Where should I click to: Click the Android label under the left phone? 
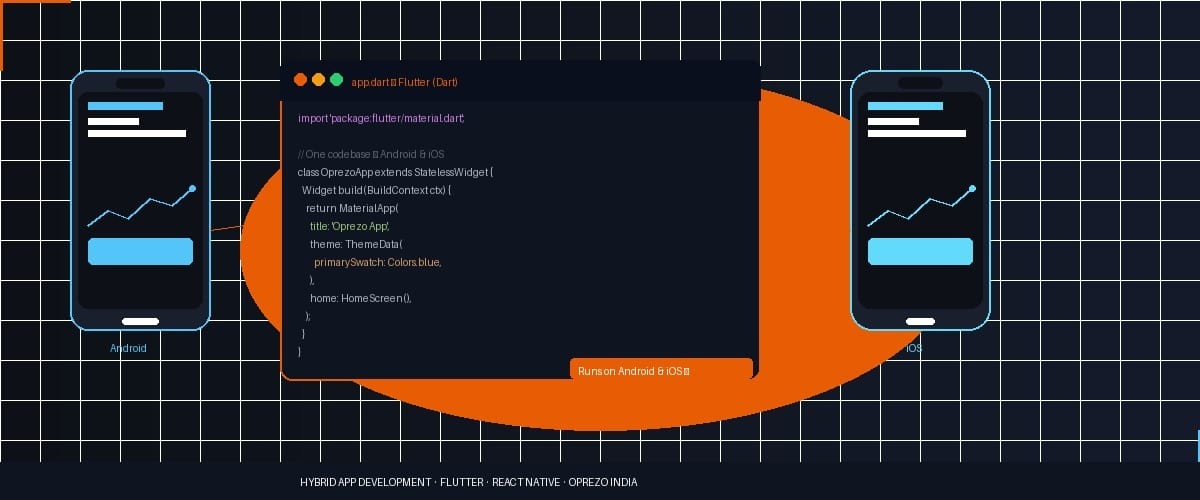(x=128, y=348)
